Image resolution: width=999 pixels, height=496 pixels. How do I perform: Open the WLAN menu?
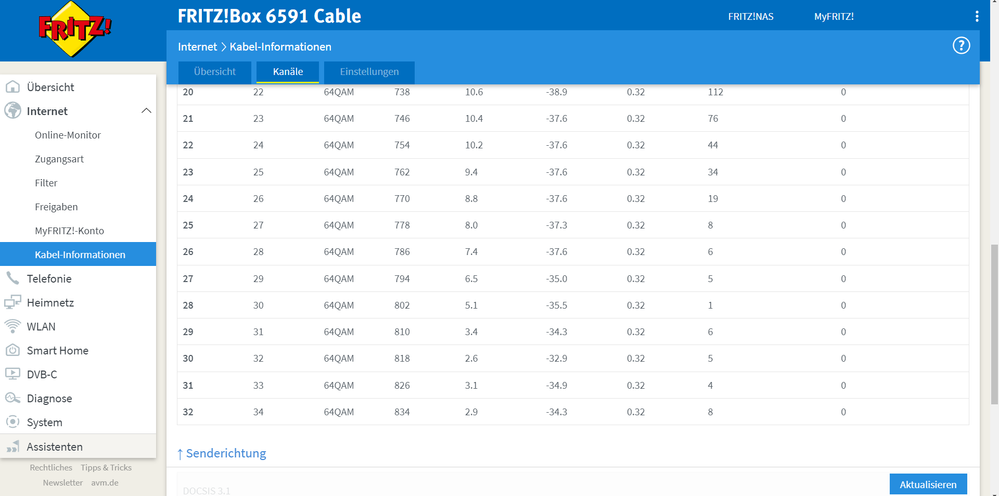point(41,327)
